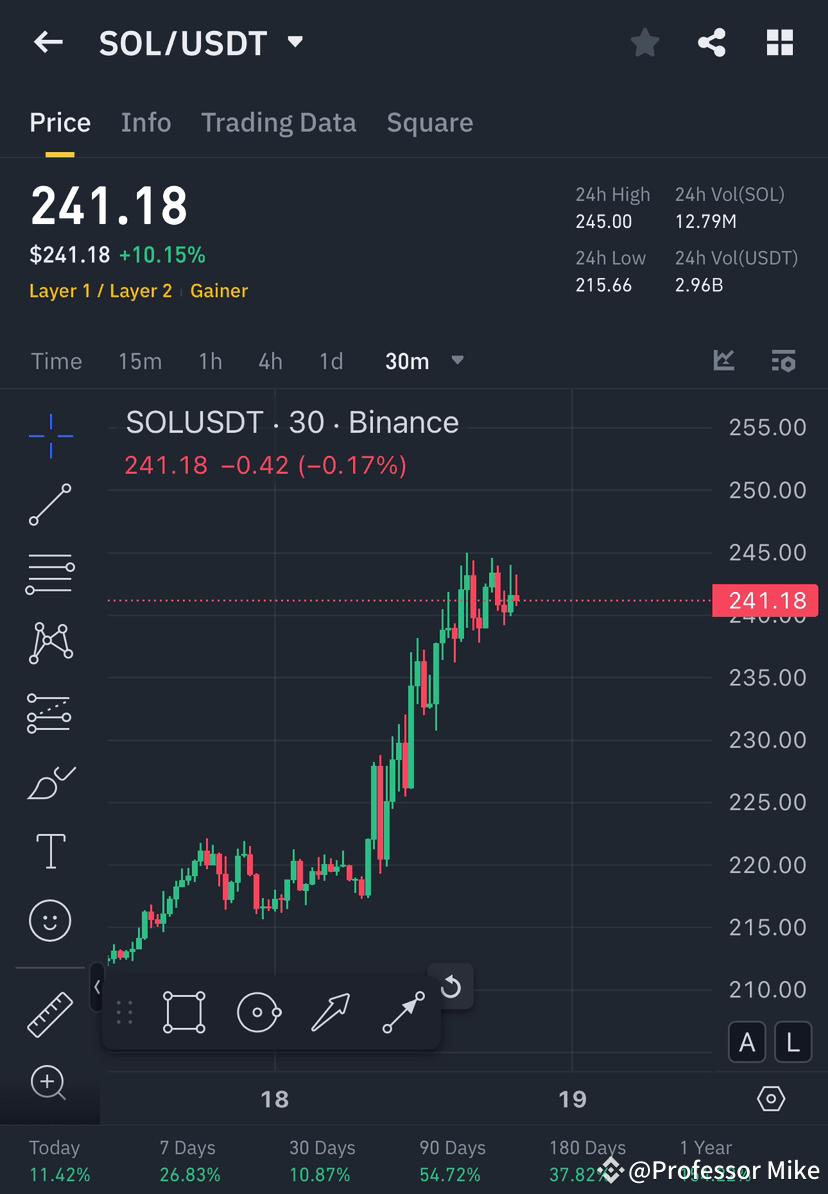Collapse the drawing tools popup with the chevron

click(97, 987)
